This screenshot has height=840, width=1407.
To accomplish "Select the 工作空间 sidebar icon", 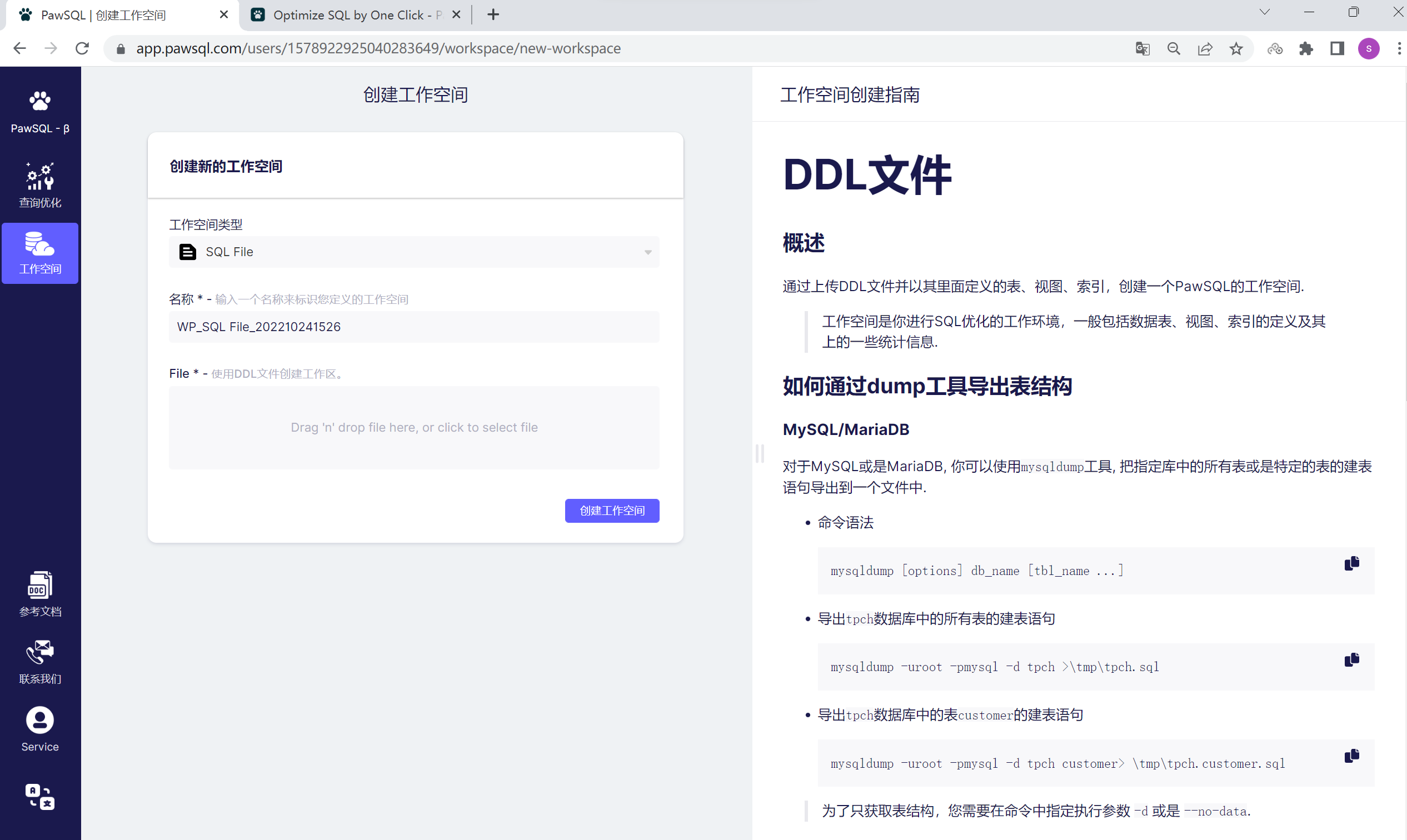I will point(39,253).
